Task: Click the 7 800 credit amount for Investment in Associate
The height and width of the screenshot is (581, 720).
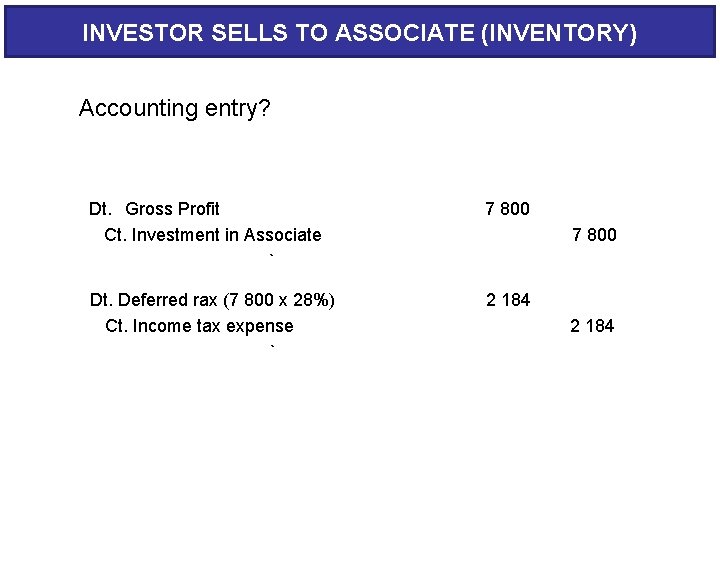Action: [x=594, y=235]
